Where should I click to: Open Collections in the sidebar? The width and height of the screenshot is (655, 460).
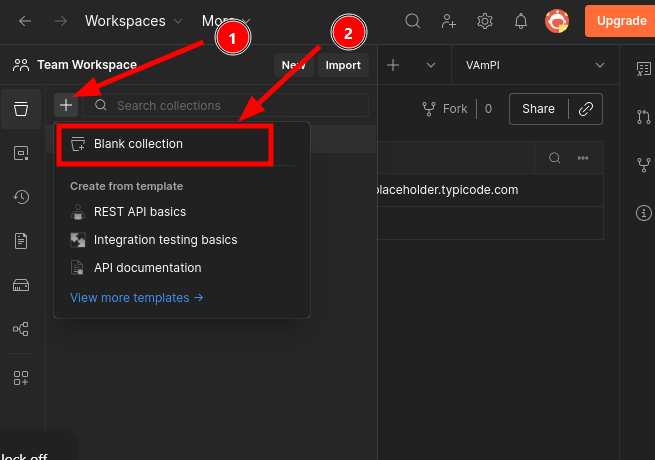click(x=21, y=109)
